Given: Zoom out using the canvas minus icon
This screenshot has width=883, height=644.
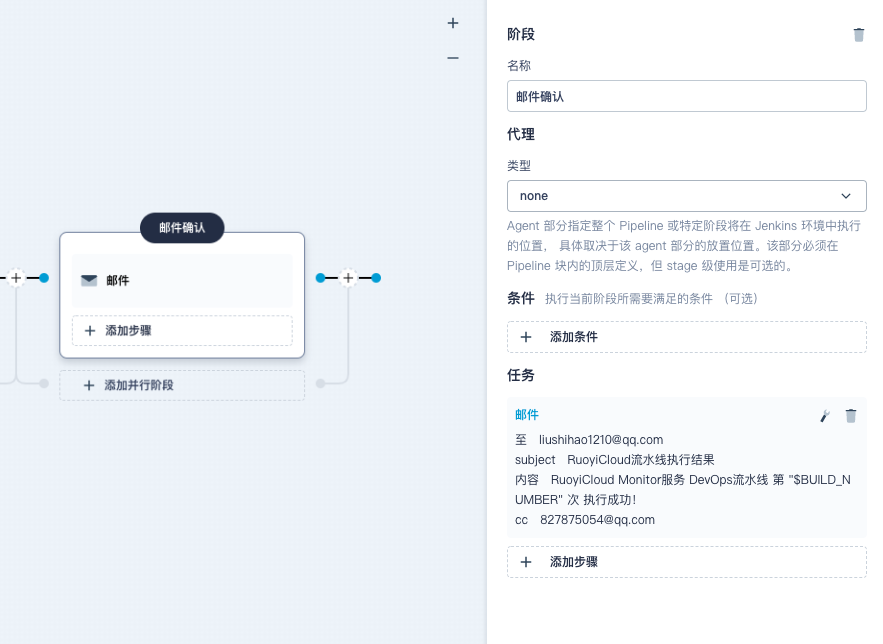Looking at the screenshot, I should 452,58.
